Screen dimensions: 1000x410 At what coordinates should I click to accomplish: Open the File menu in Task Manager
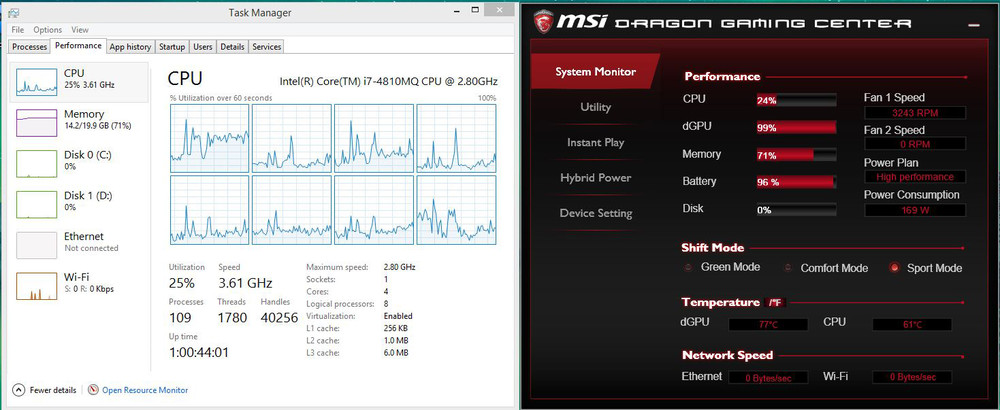click(x=17, y=30)
